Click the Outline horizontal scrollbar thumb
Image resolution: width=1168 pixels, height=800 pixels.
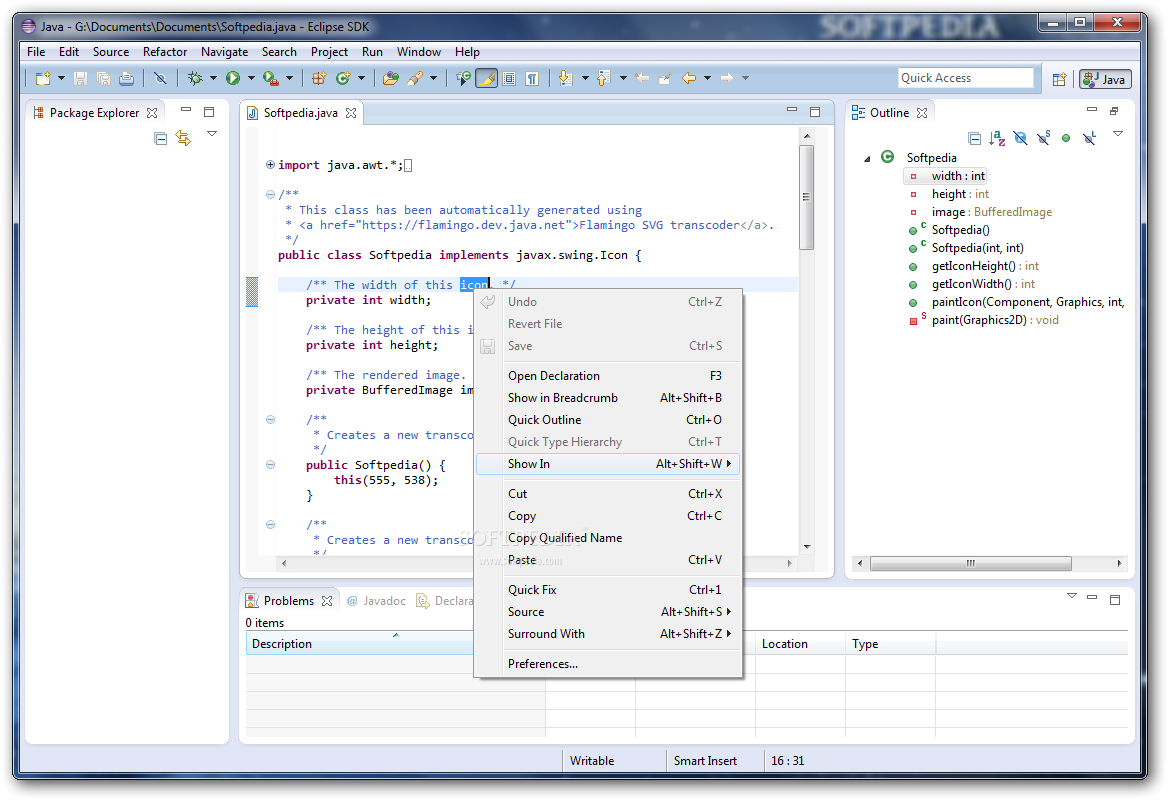(971, 564)
